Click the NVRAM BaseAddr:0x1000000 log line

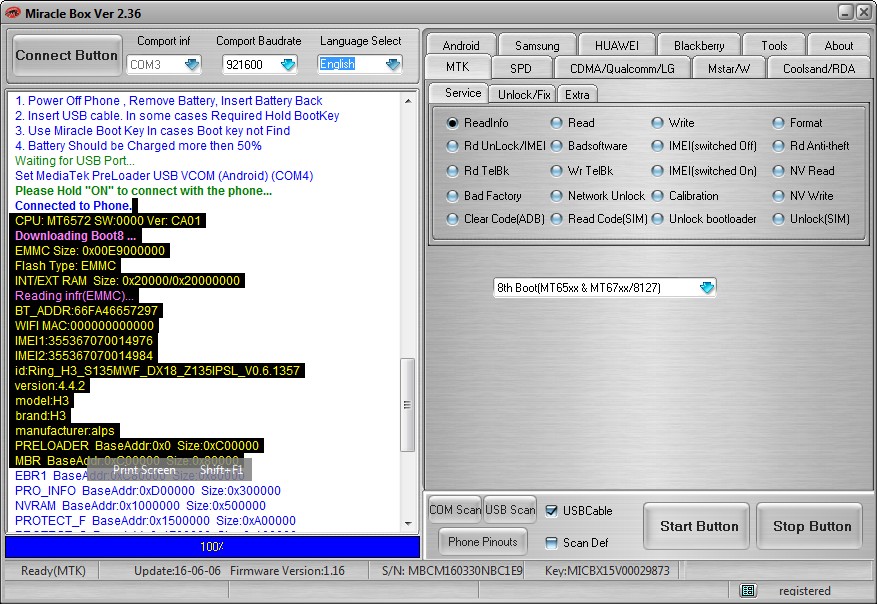140,506
